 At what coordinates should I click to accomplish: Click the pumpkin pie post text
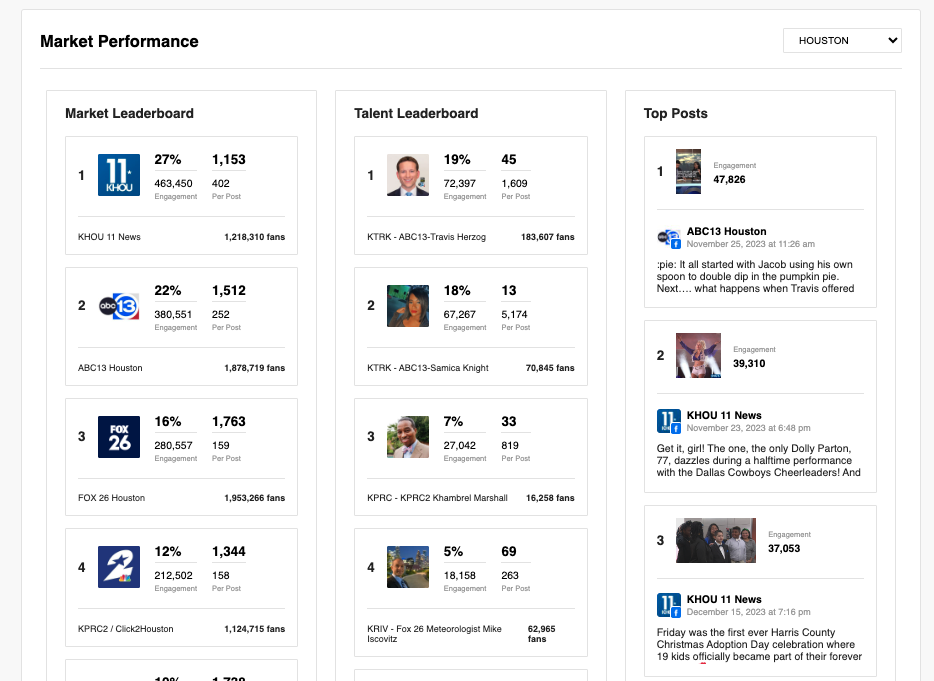pos(756,276)
